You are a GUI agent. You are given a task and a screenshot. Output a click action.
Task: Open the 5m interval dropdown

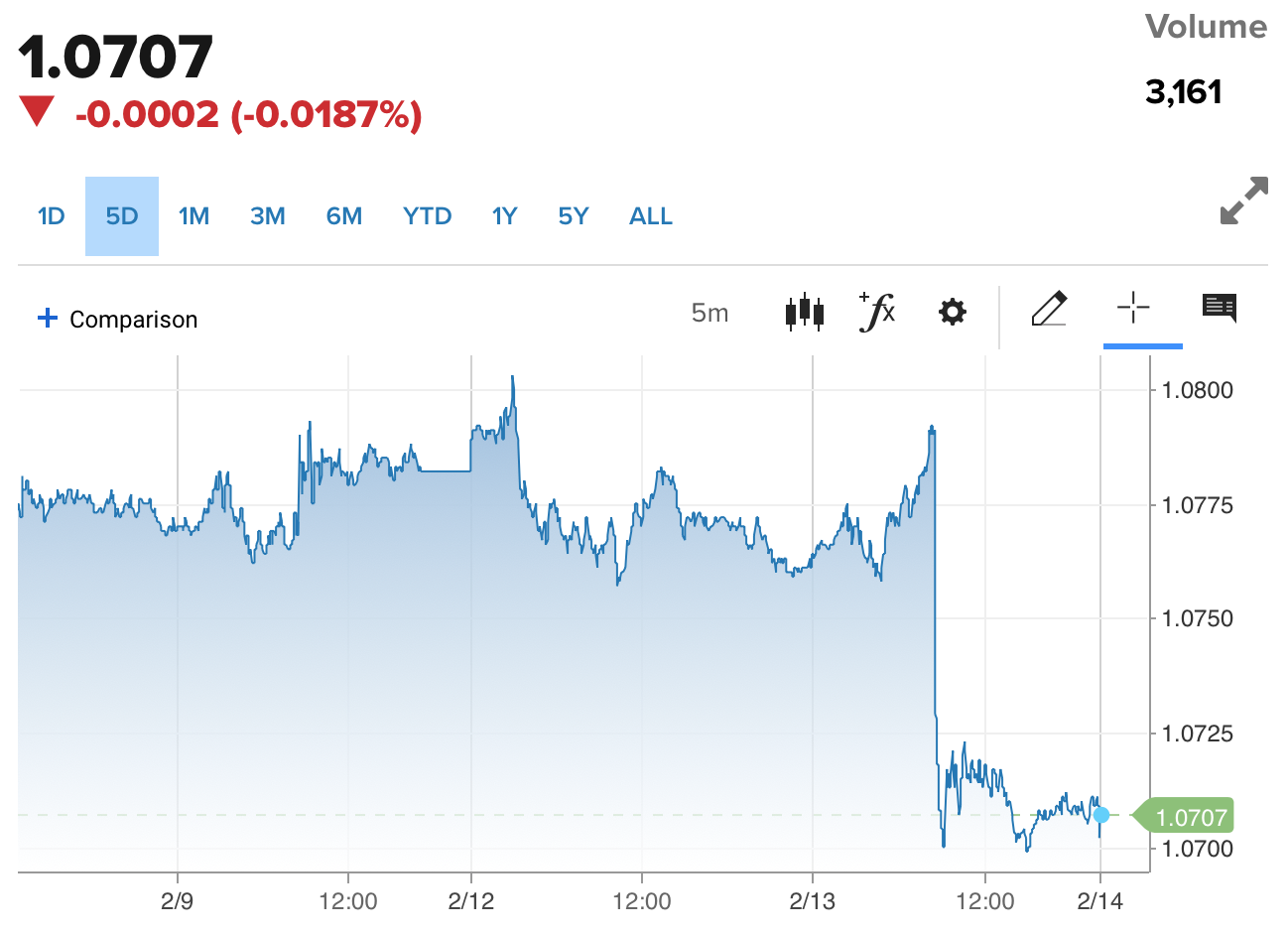[x=709, y=314]
